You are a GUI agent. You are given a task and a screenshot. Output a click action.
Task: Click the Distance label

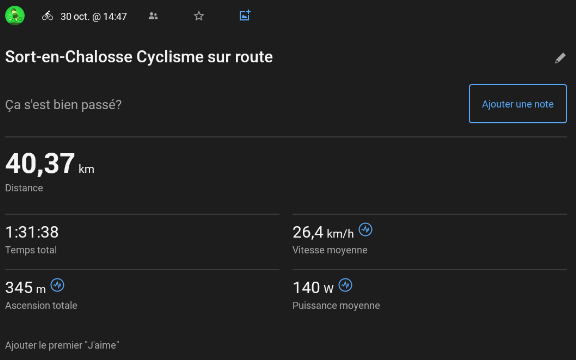pos(24,188)
